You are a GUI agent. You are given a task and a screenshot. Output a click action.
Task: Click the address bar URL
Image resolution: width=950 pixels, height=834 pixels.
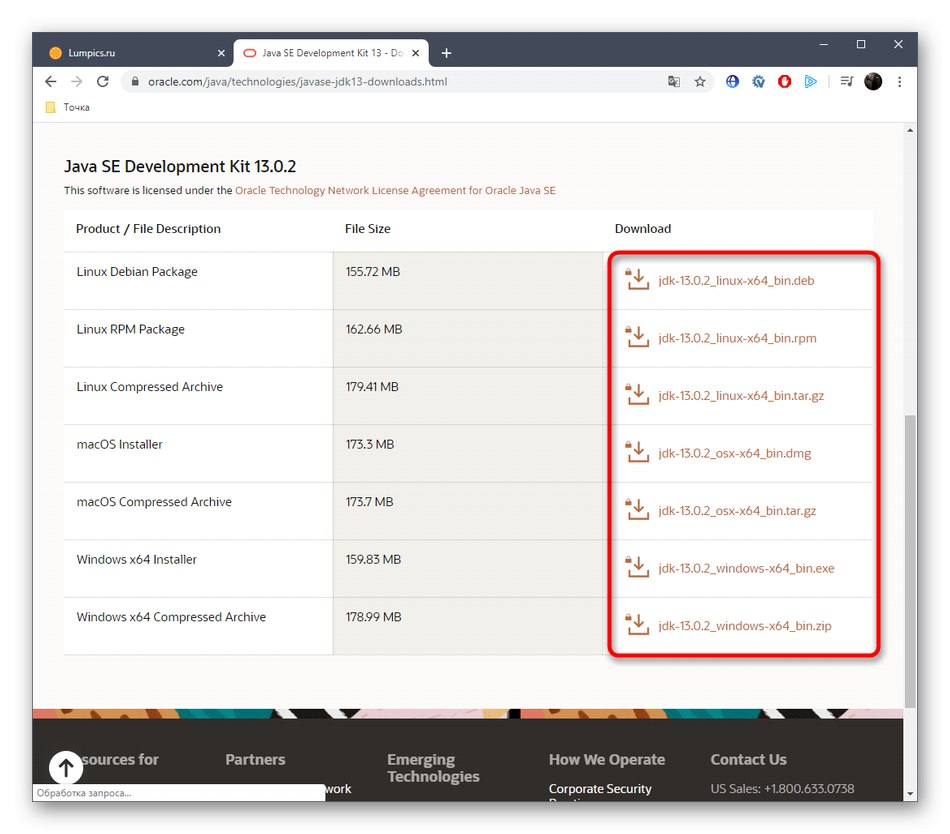coord(297,81)
